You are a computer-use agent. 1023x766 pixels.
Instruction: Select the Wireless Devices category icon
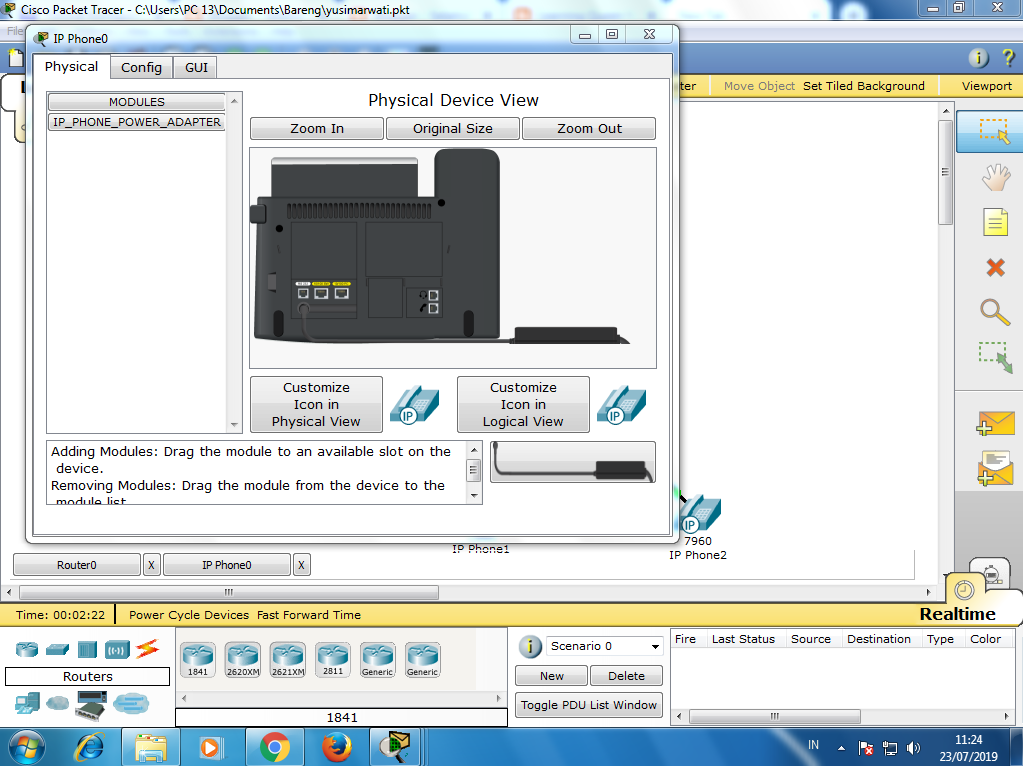coord(117,649)
